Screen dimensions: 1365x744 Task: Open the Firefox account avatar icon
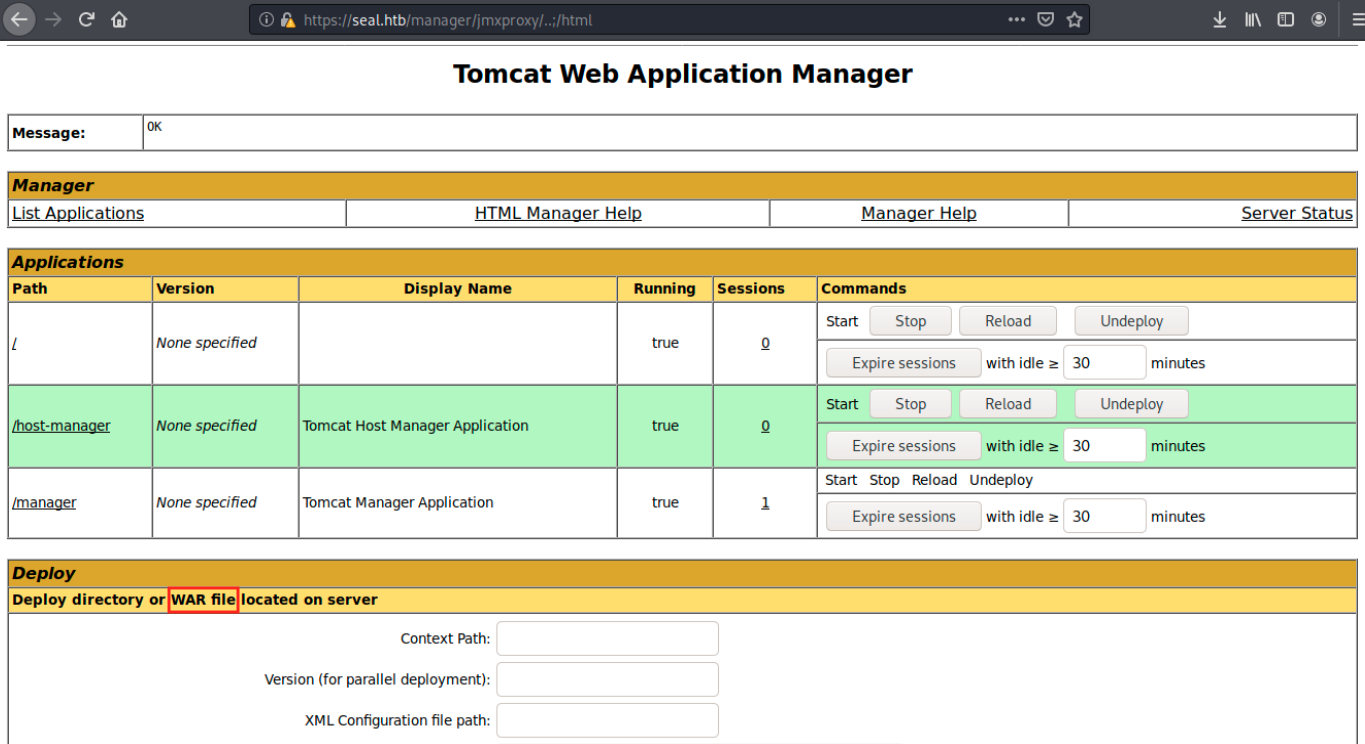[x=1319, y=19]
